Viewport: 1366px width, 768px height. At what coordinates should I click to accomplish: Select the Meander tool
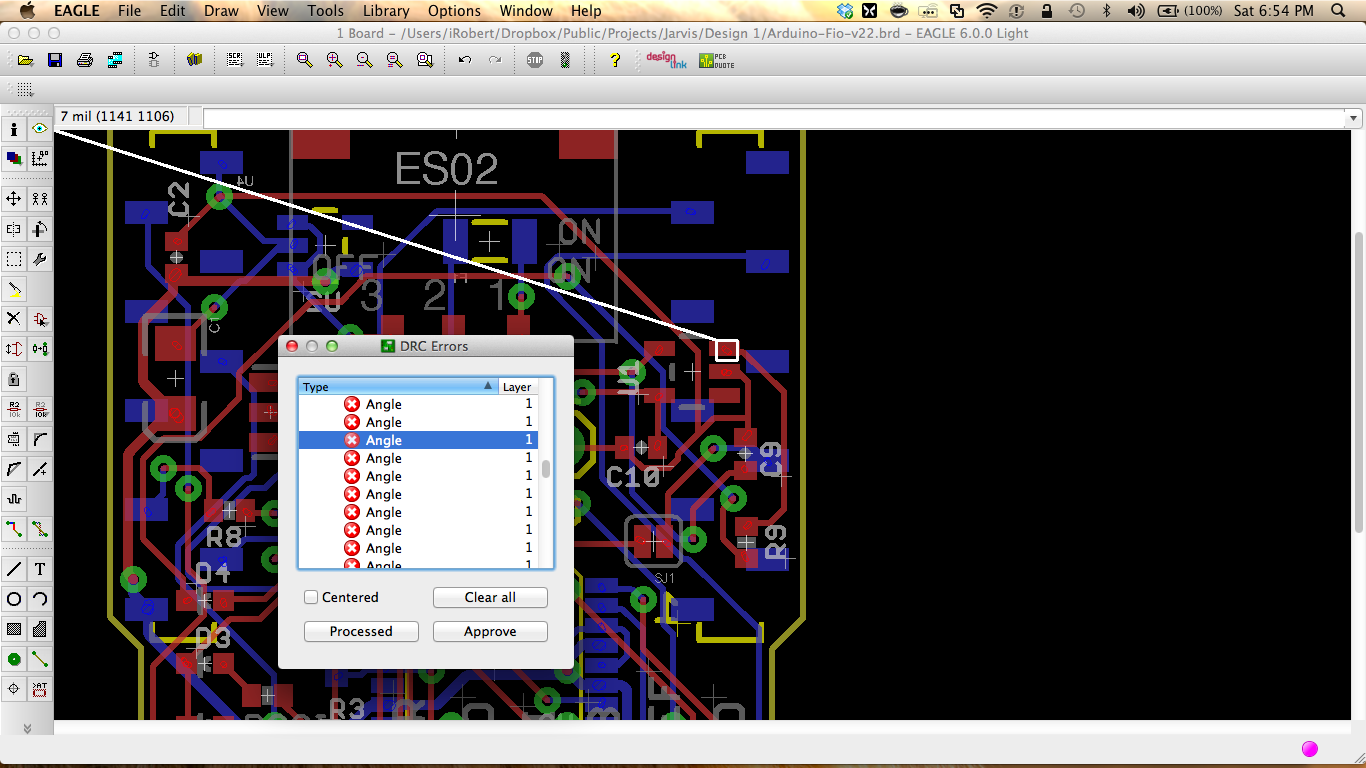[14, 499]
